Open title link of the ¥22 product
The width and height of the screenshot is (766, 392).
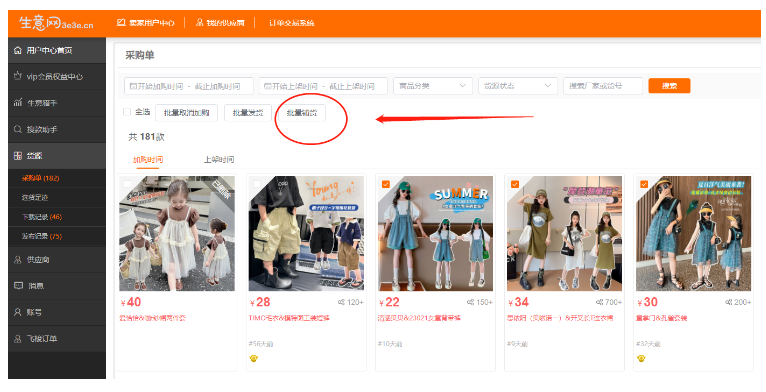(x=419, y=318)
